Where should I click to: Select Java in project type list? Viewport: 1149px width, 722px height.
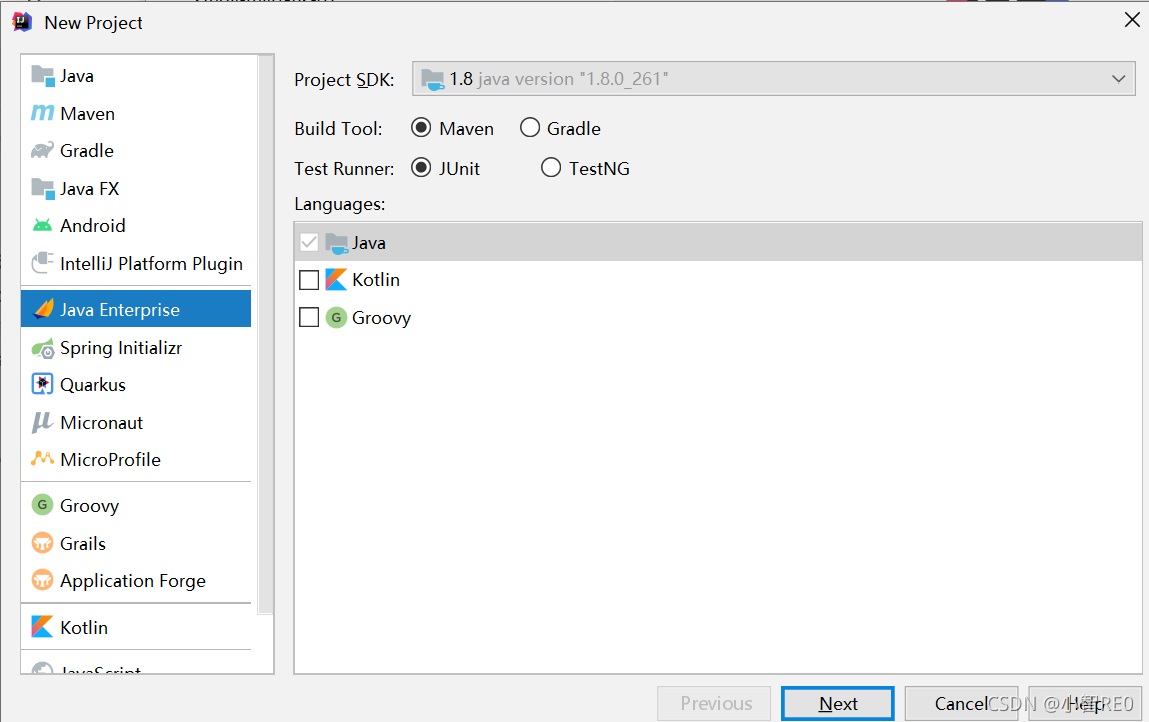(x=136, y=75)
